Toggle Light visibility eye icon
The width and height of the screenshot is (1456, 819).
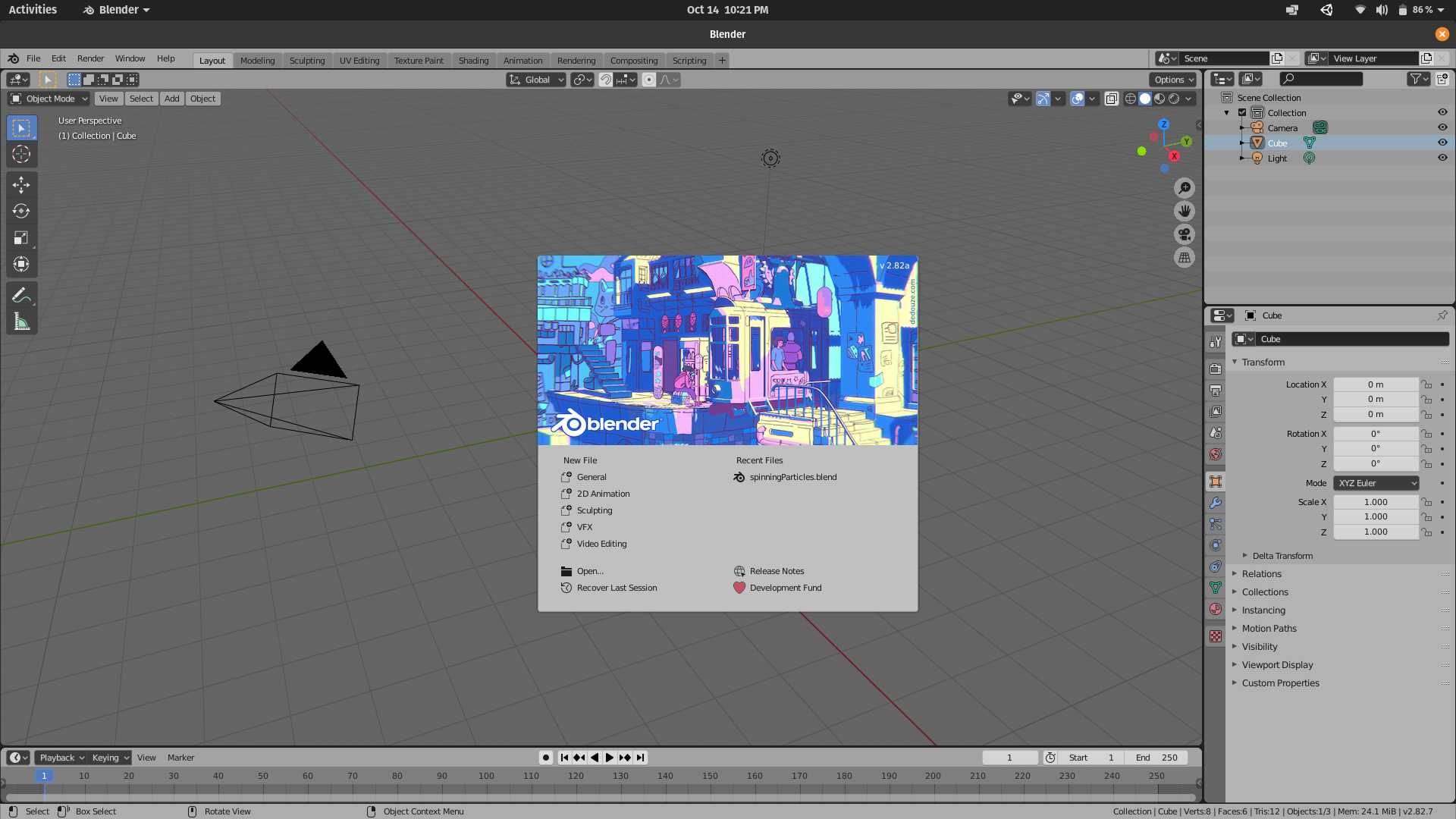click(1442, 158)
